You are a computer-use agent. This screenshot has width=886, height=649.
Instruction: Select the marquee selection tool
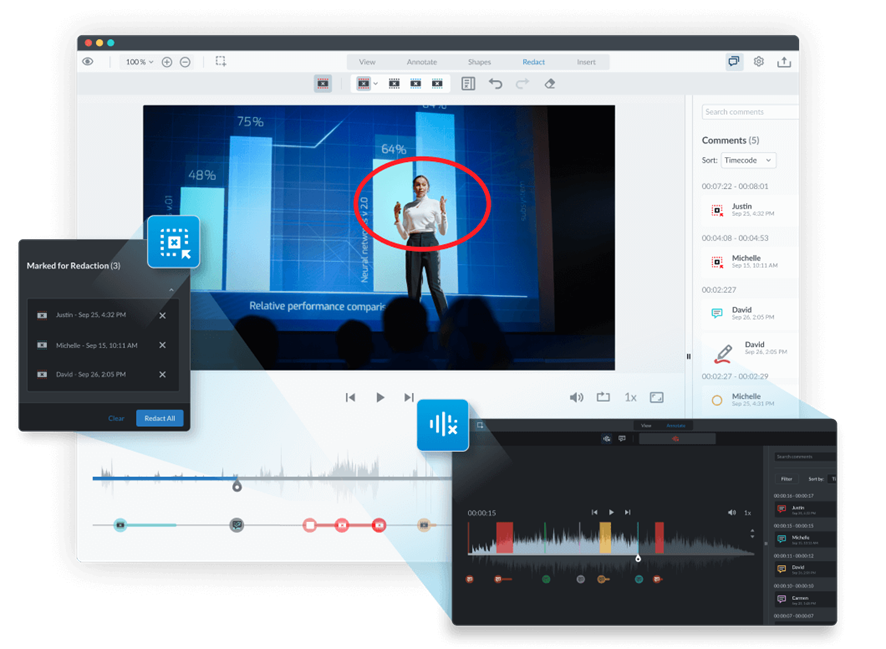[220, 61]
